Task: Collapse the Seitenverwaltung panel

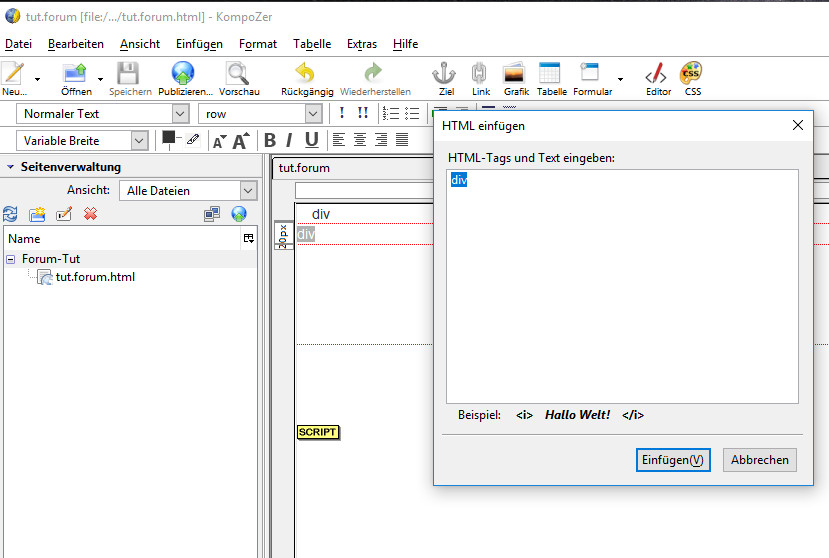Action: (10, 167)
